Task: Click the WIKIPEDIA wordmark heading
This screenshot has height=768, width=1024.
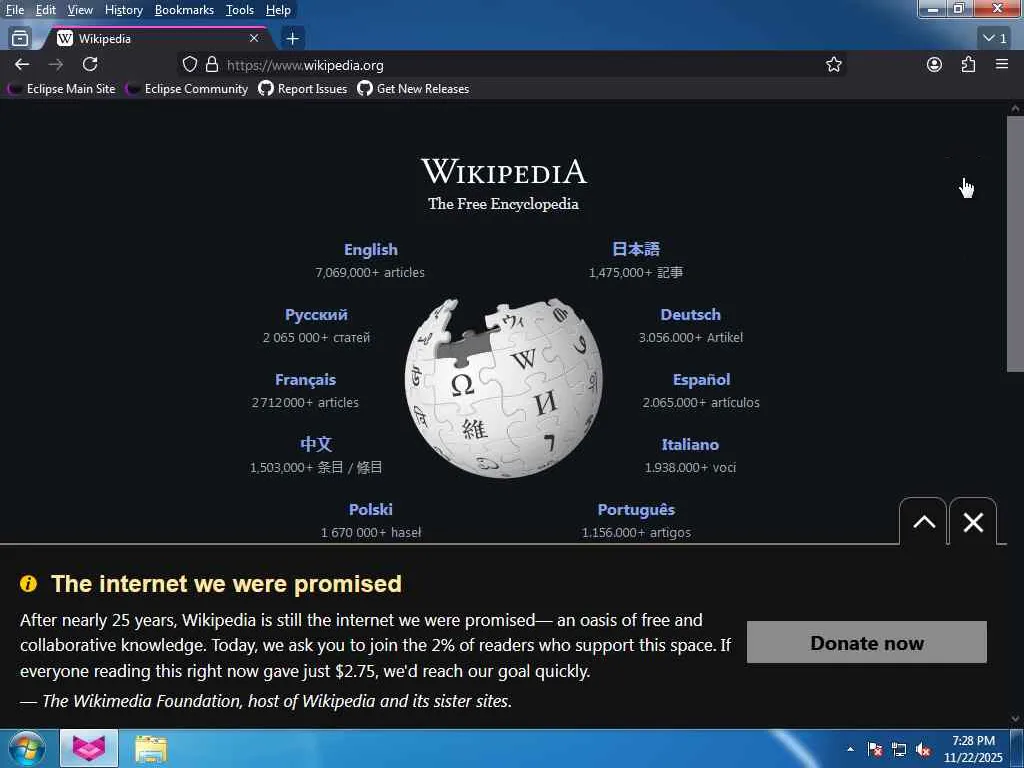Action: click(504, 172)
